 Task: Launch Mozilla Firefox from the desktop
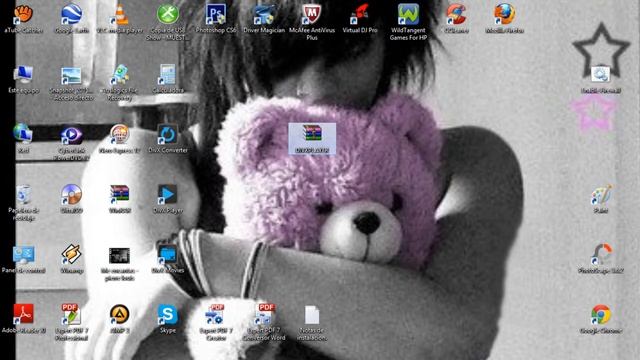click(504, 14)
